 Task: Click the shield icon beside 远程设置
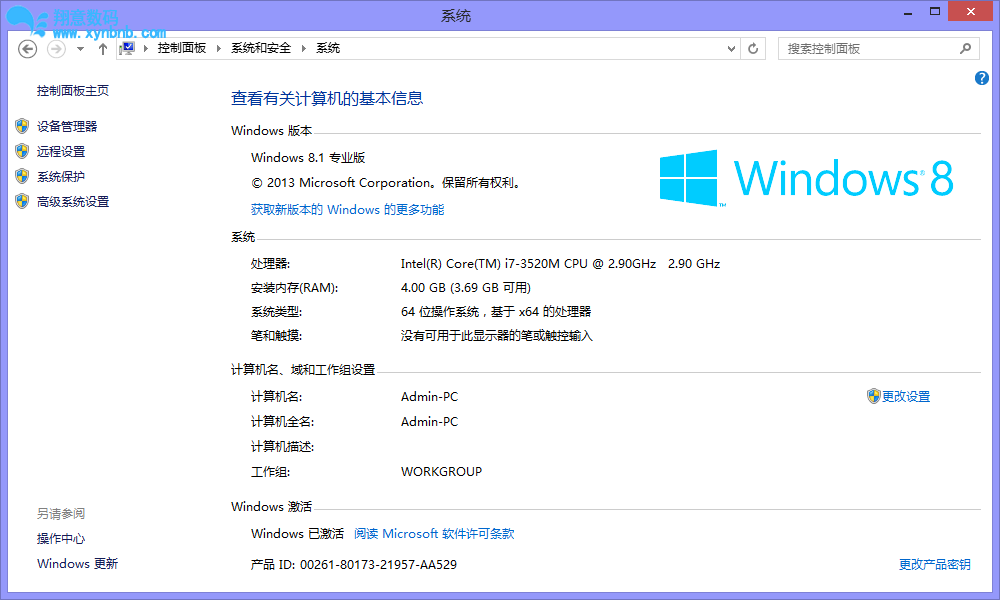coord(22,151)
